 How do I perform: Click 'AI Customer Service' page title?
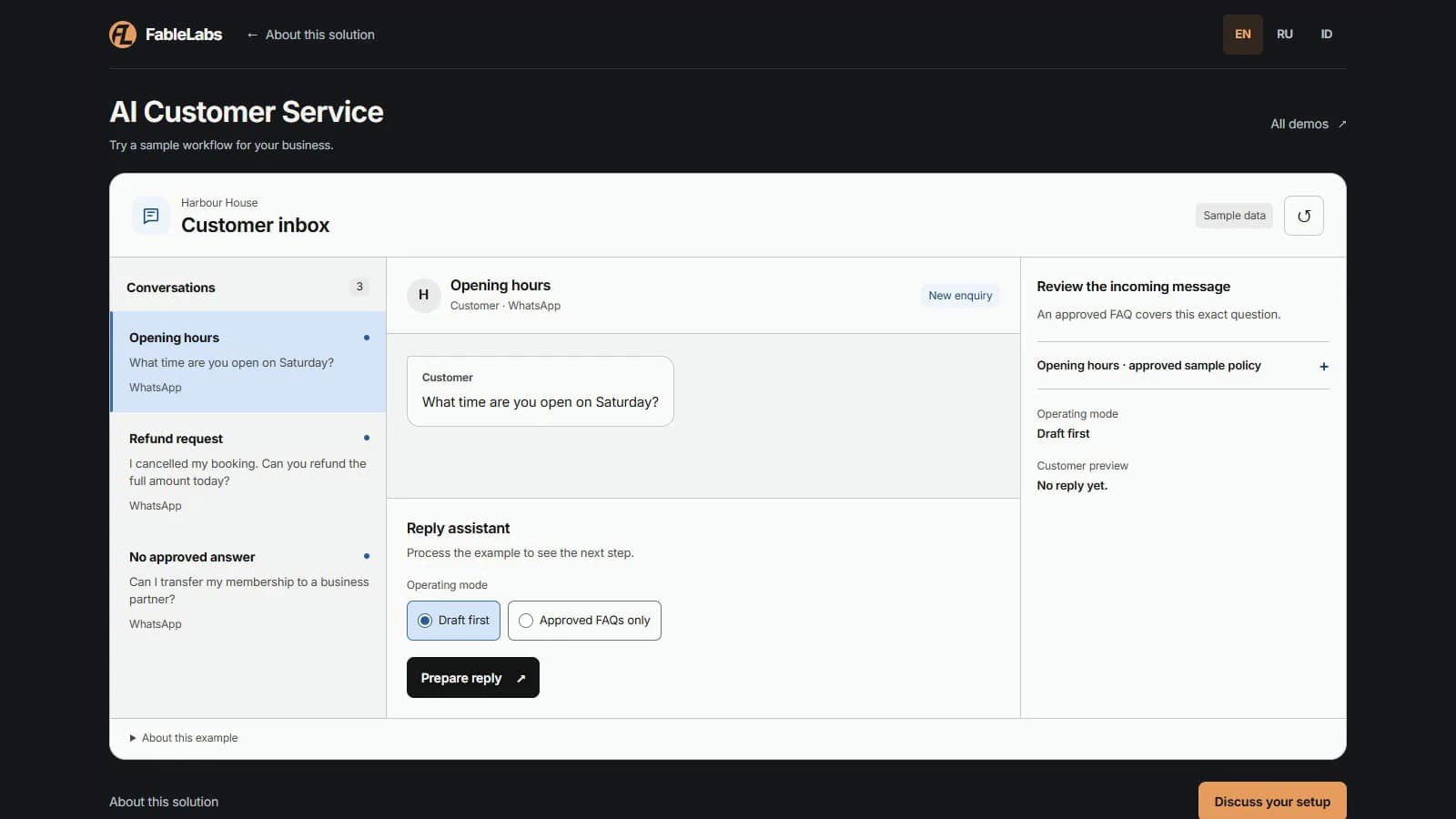tap(247, 112)
